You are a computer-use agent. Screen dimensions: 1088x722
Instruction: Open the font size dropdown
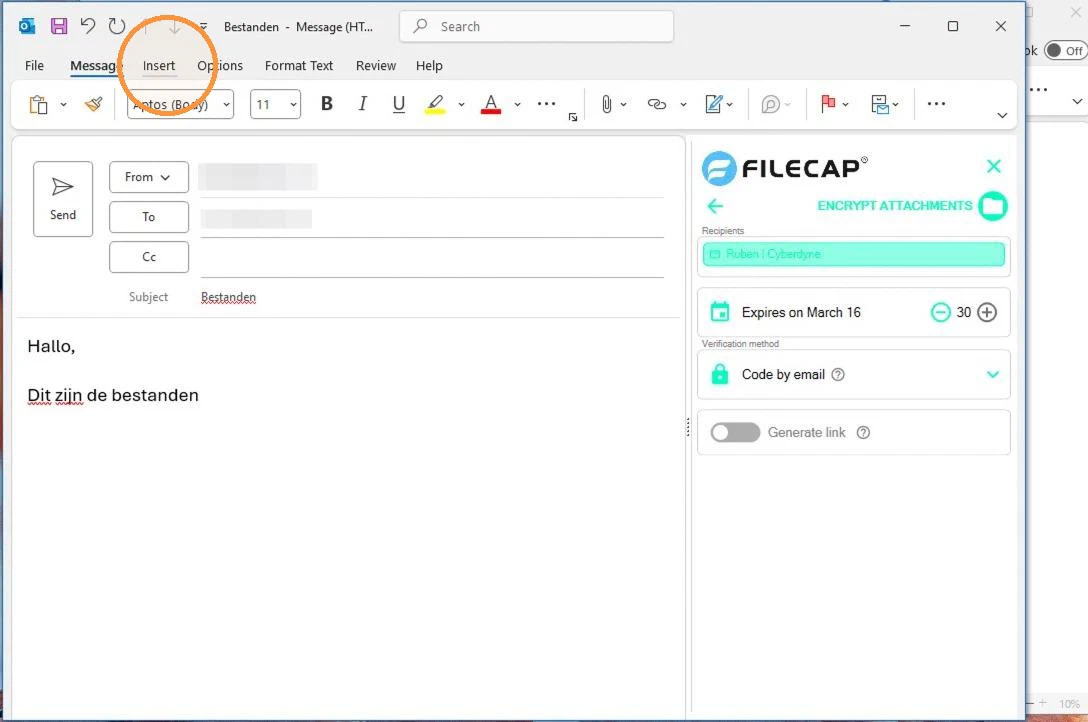[x=294, y=105]
